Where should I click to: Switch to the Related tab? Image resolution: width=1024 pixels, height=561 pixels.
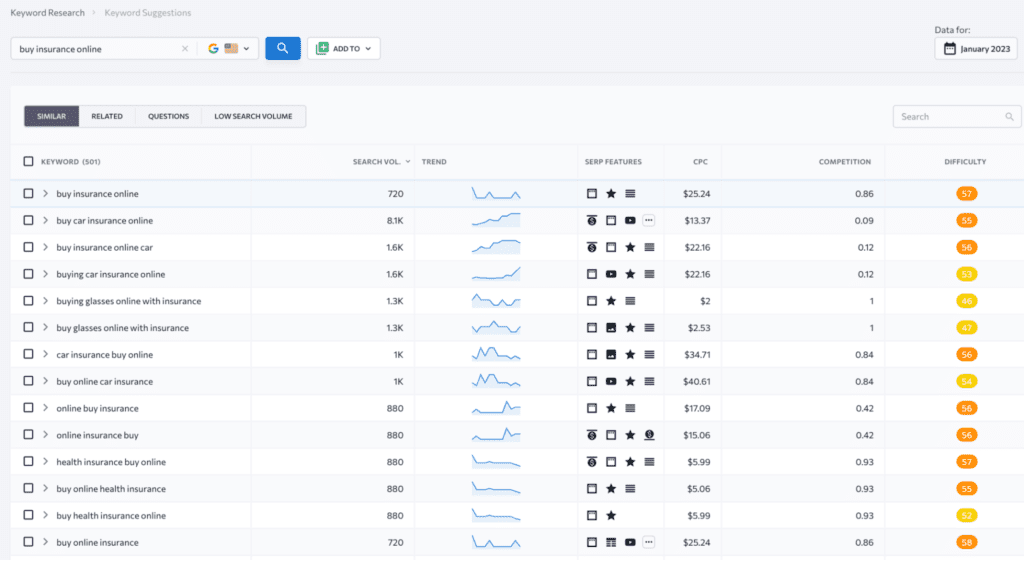(x=107, y=117)
